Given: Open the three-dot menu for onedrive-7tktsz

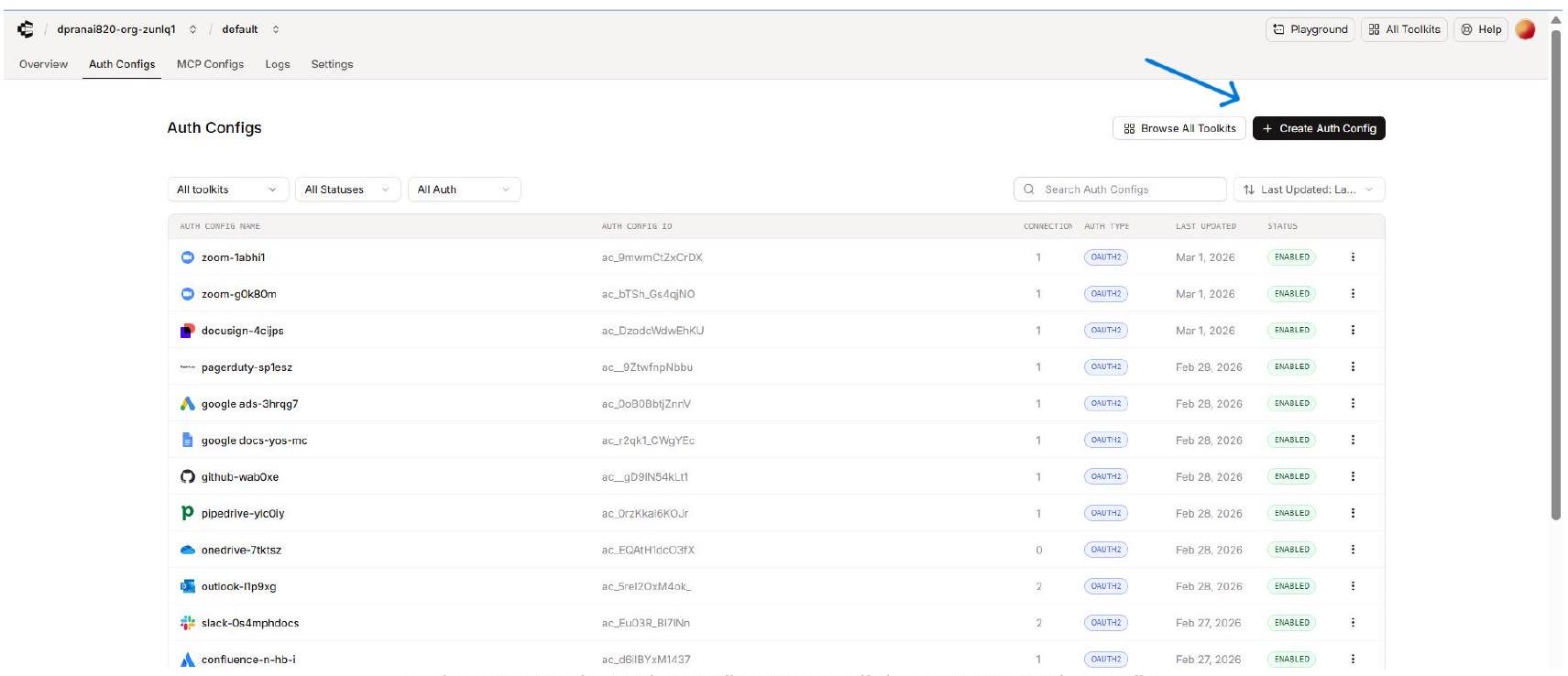Looking at the screenshot, I should tap(1353, 550).
